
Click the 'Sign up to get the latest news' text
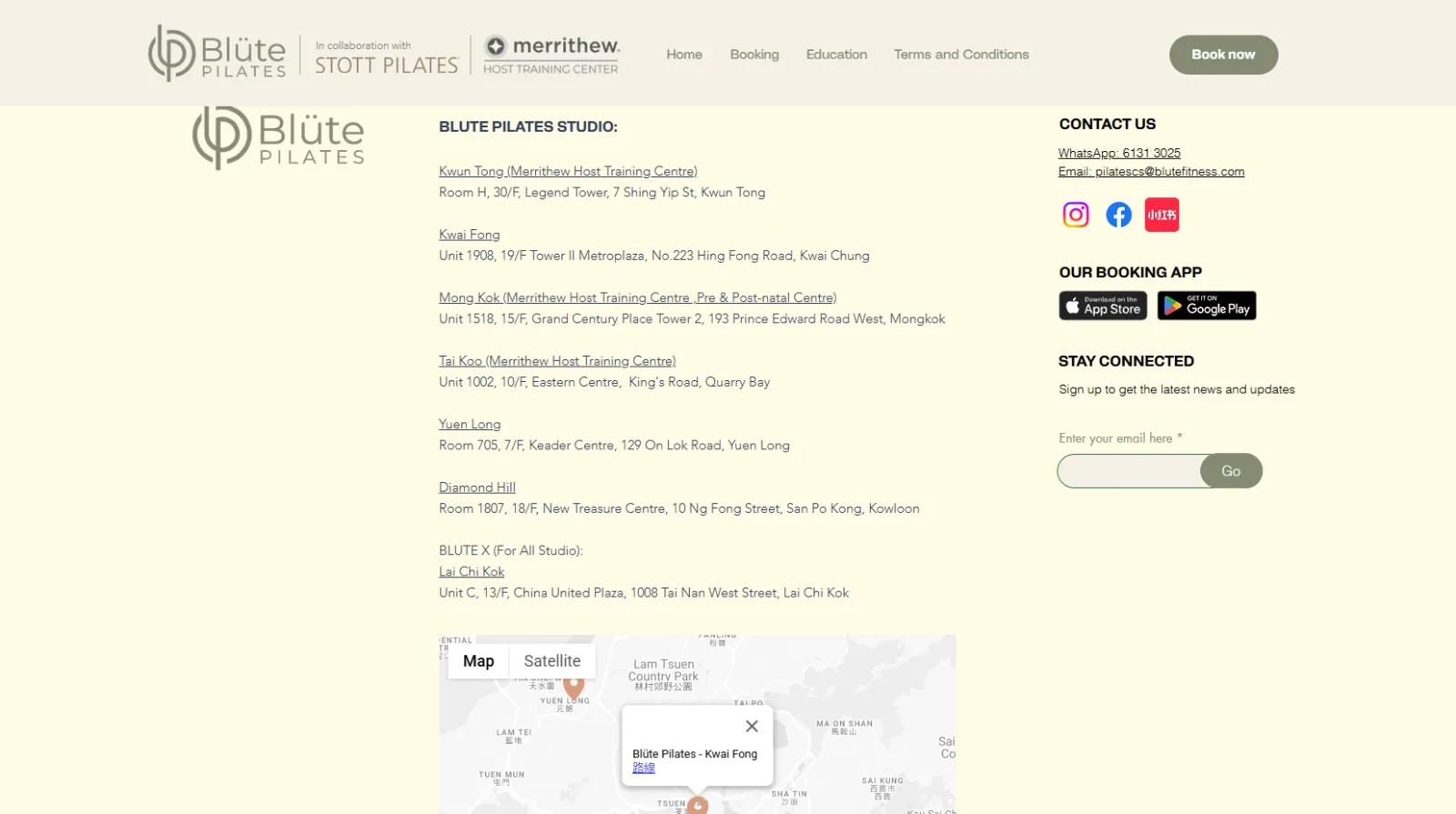(1177, 389)
